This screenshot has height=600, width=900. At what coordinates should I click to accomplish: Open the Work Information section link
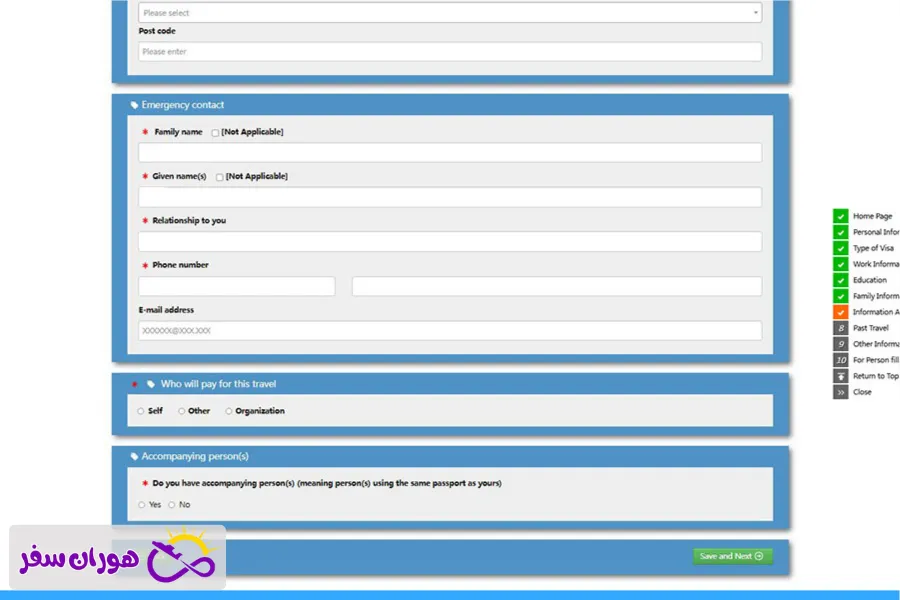tap(875, 264)
